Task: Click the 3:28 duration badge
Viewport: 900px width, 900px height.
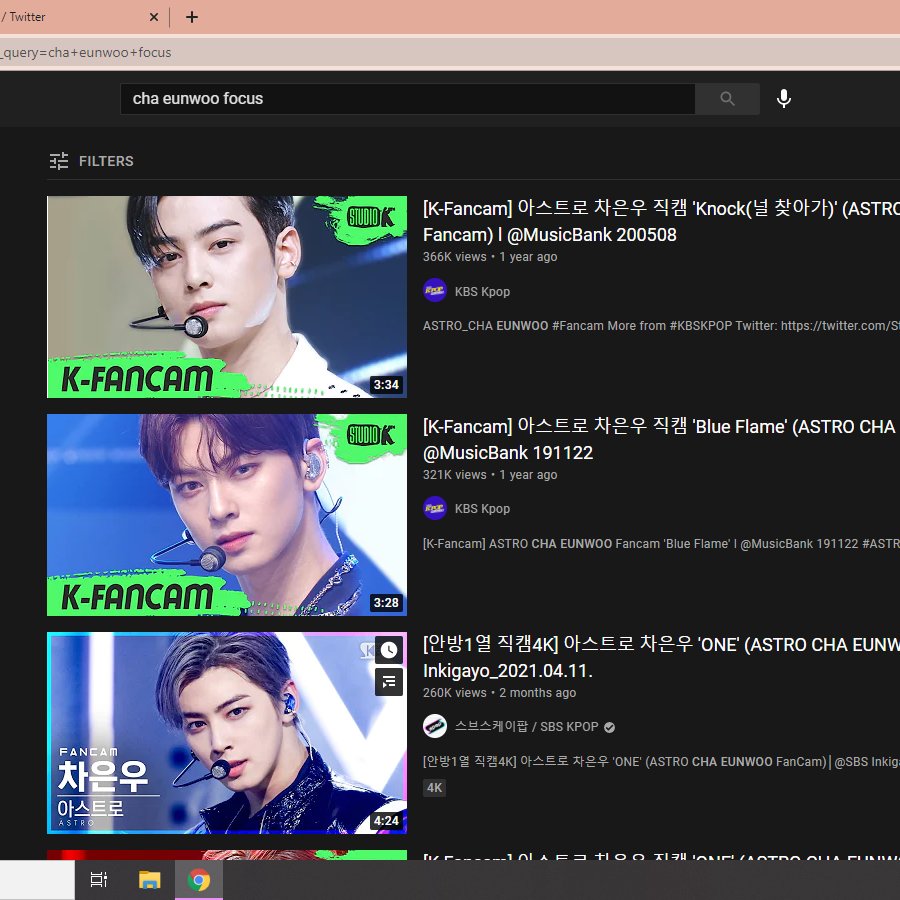Action: click(386, 603)
